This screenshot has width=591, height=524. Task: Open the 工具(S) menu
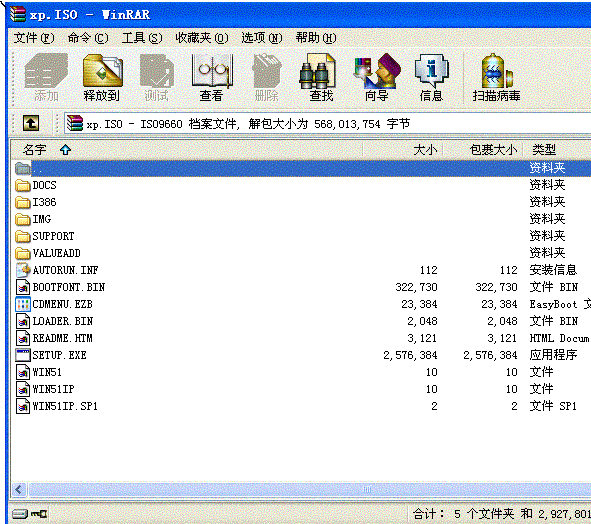pyautogui.click(x=142, y=38)
